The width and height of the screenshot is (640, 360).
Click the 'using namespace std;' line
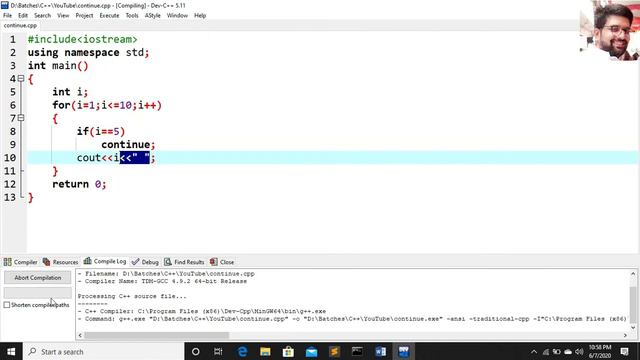coord(89,53)
